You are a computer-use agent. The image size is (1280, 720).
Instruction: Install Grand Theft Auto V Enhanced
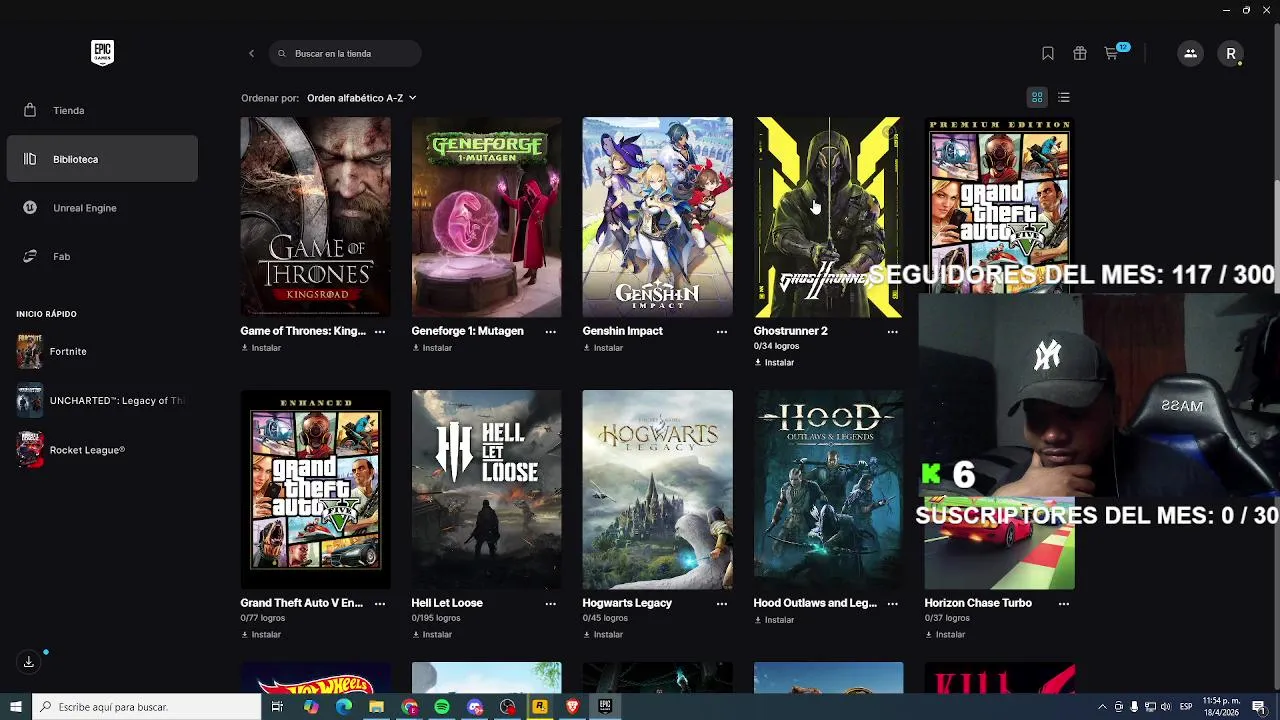click(x=261, y=634)
